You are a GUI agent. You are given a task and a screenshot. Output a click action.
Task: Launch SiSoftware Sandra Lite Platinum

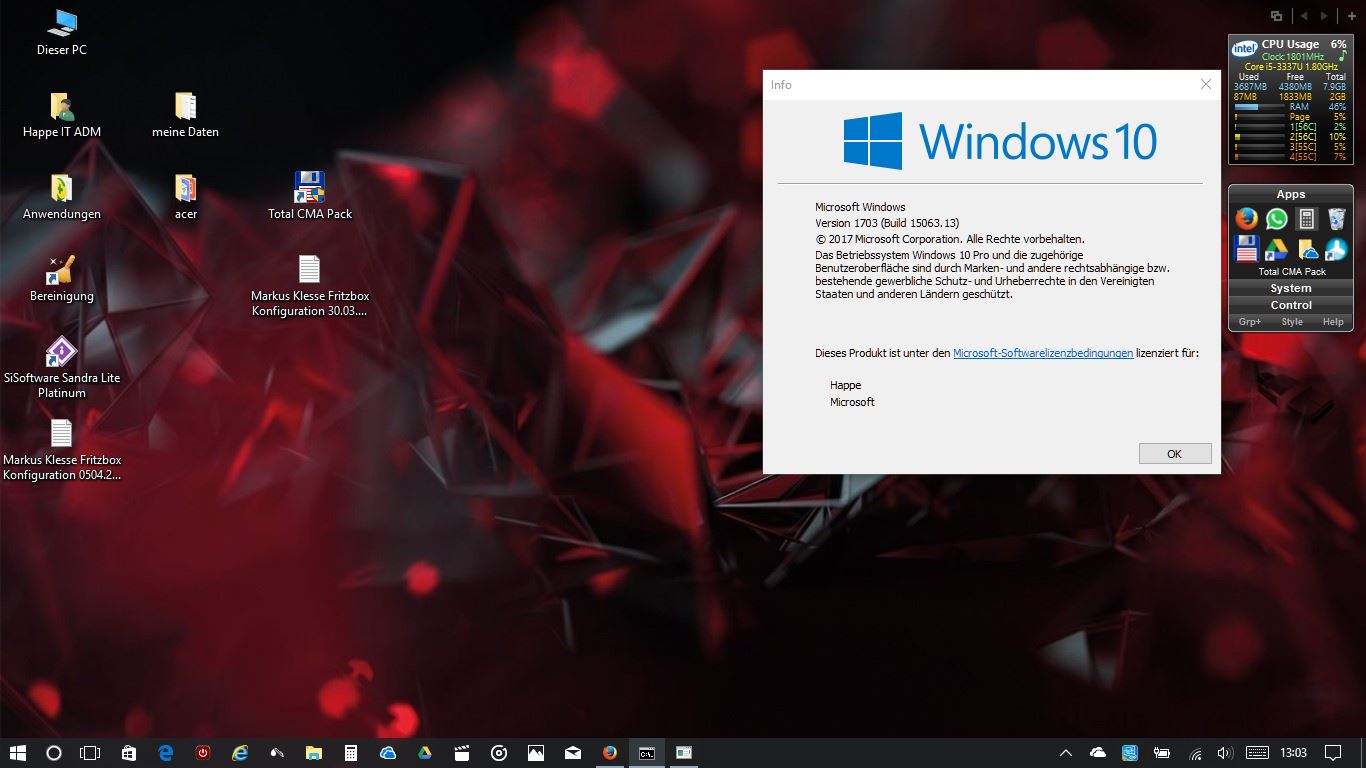pos(62,367)
